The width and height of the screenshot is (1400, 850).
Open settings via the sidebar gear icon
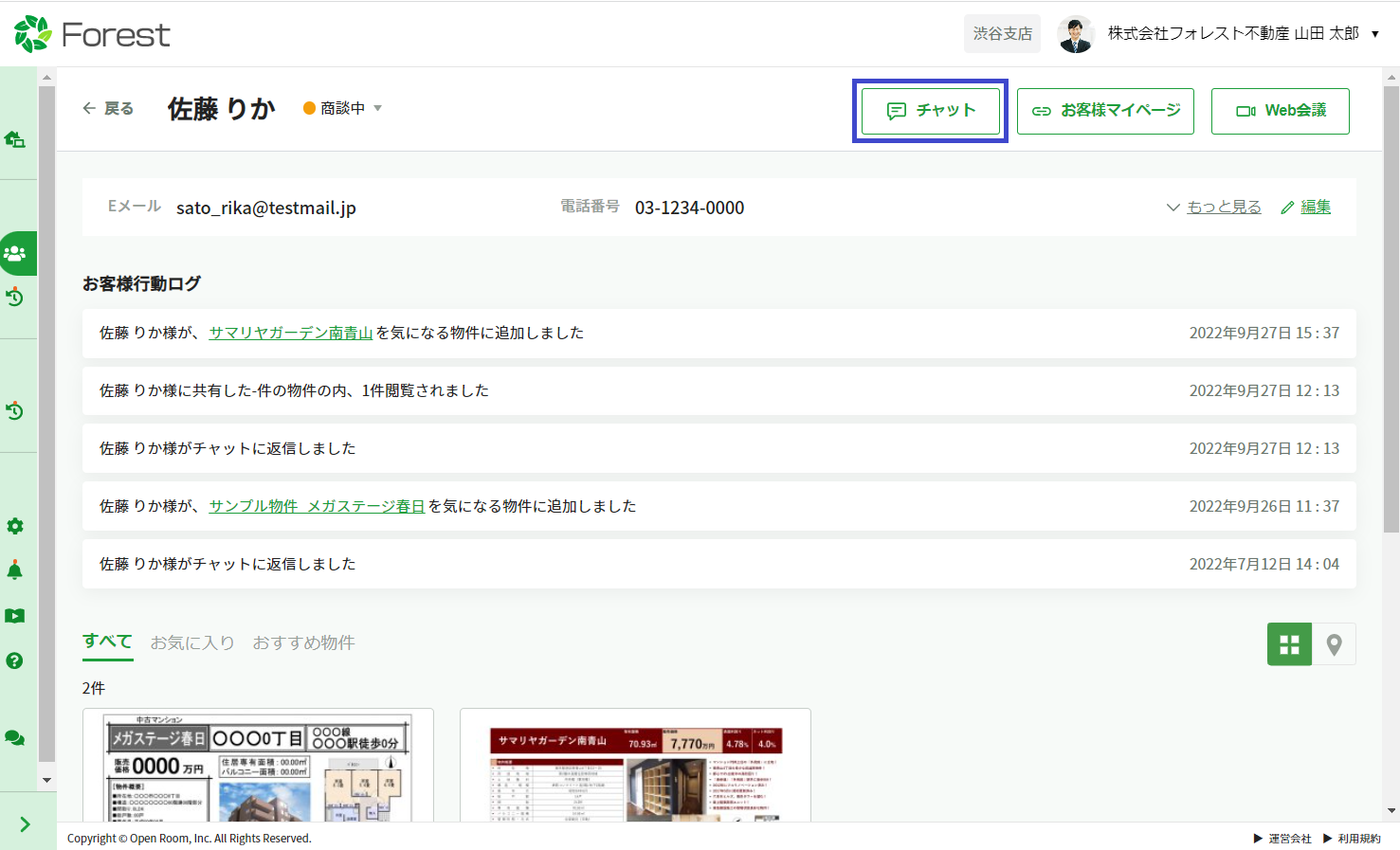(15, 527)
